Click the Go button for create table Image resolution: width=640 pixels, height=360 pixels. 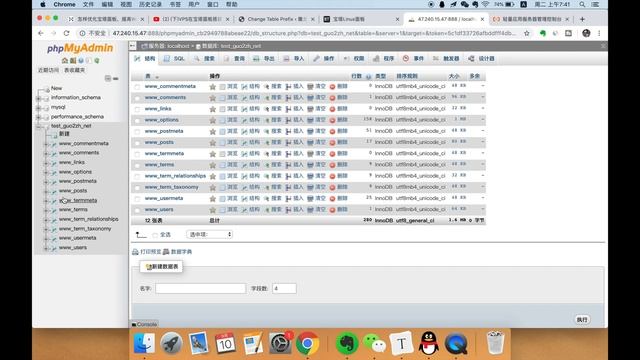click(582, 320)
